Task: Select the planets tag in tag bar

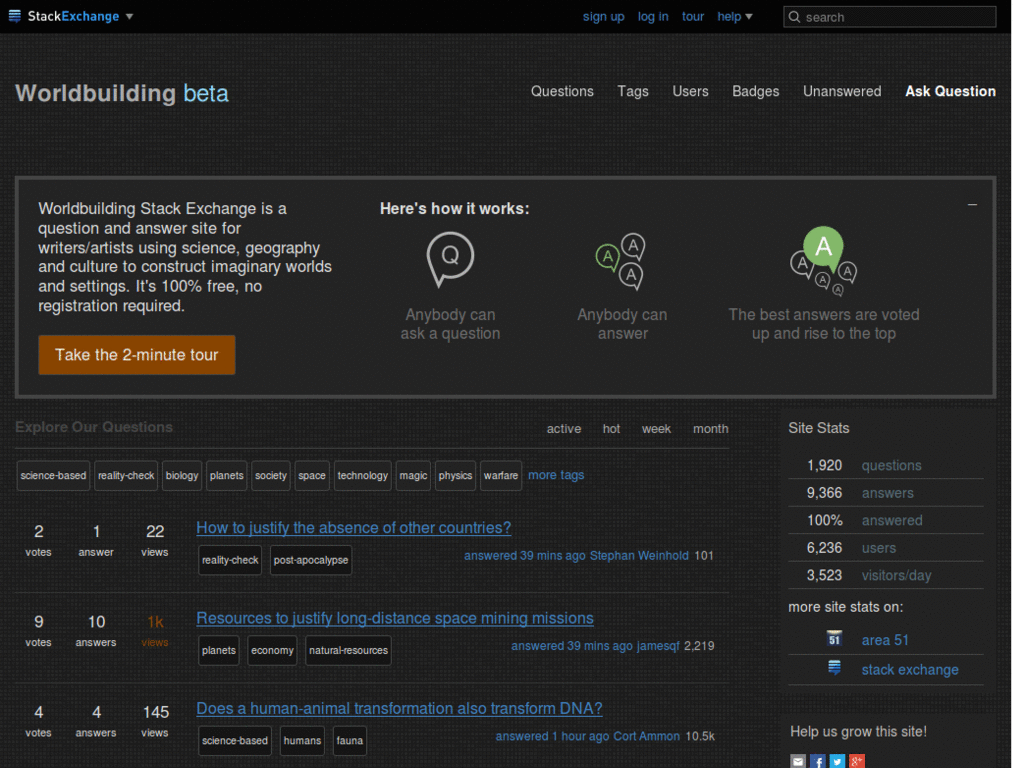Action: tap(227, 475)
